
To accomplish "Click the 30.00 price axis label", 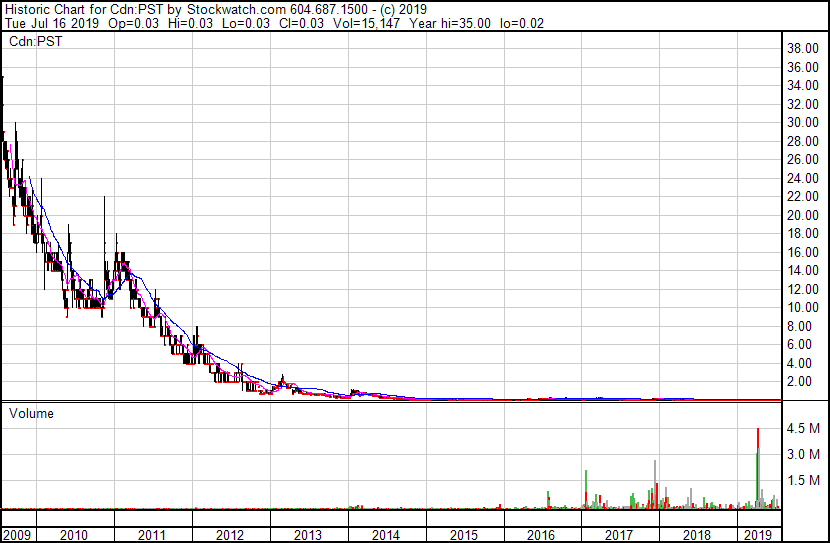I will [803, 122].
